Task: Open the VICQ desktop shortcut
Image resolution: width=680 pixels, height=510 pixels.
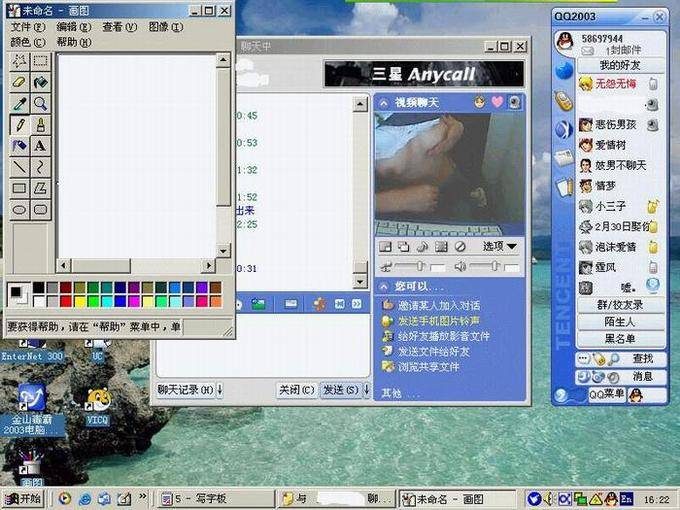Action: point(98,406)
